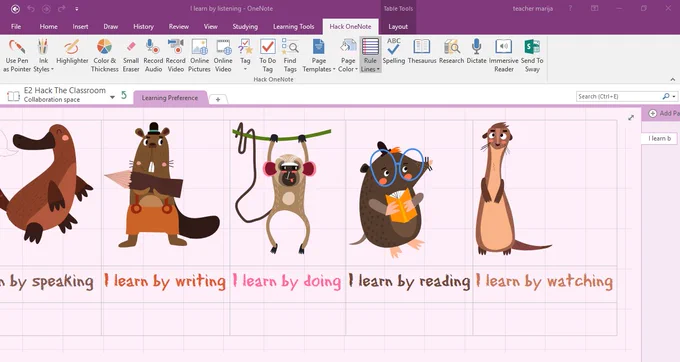The height and width of the screenshot is (362, 680).
Task: Click the notebook sync status number 5
Action: coord(124,95)
